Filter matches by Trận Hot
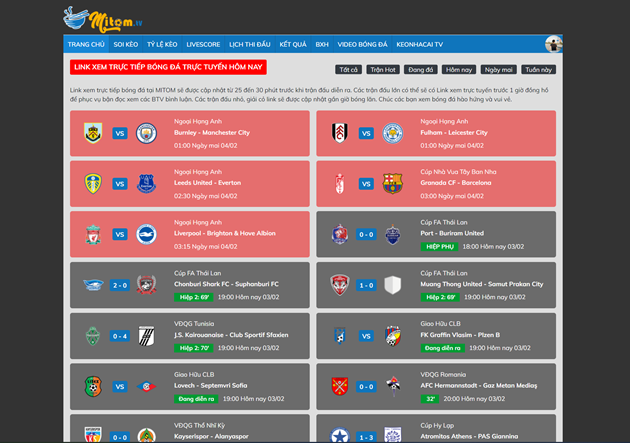This screenshot has width=630, height=443. point(382,70)
